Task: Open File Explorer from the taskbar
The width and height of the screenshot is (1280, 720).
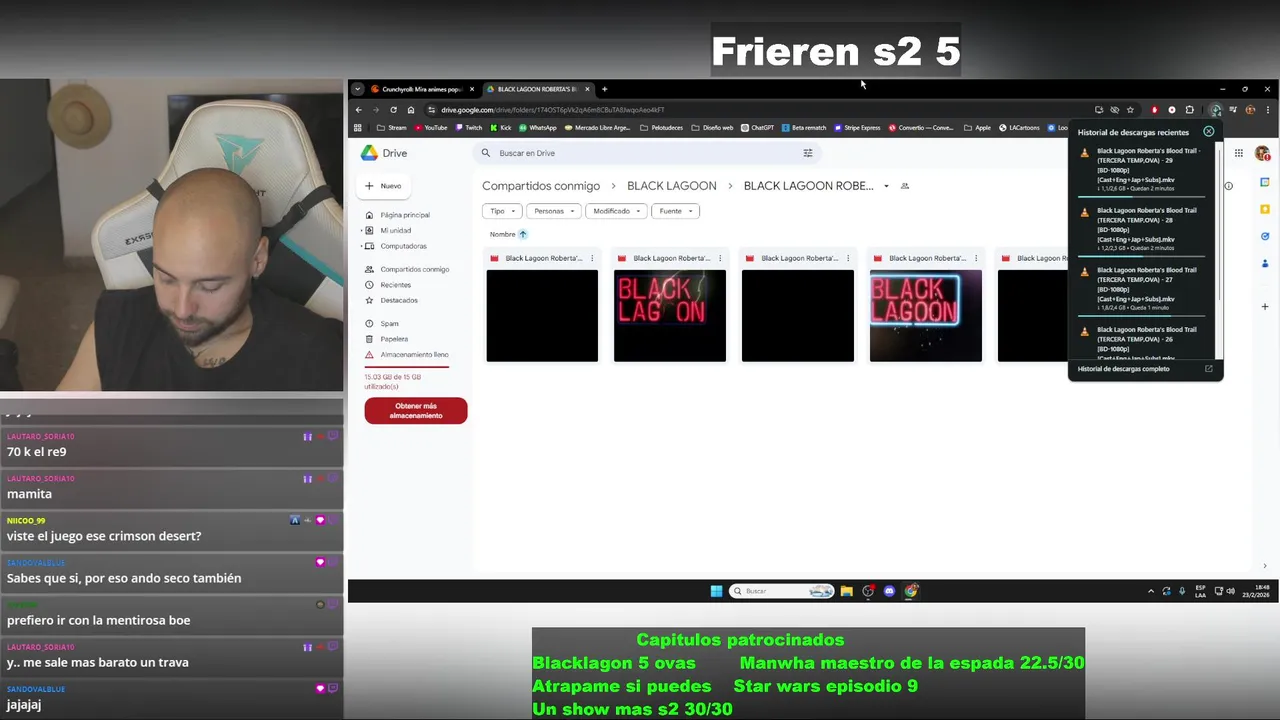Action: (846, 591)
